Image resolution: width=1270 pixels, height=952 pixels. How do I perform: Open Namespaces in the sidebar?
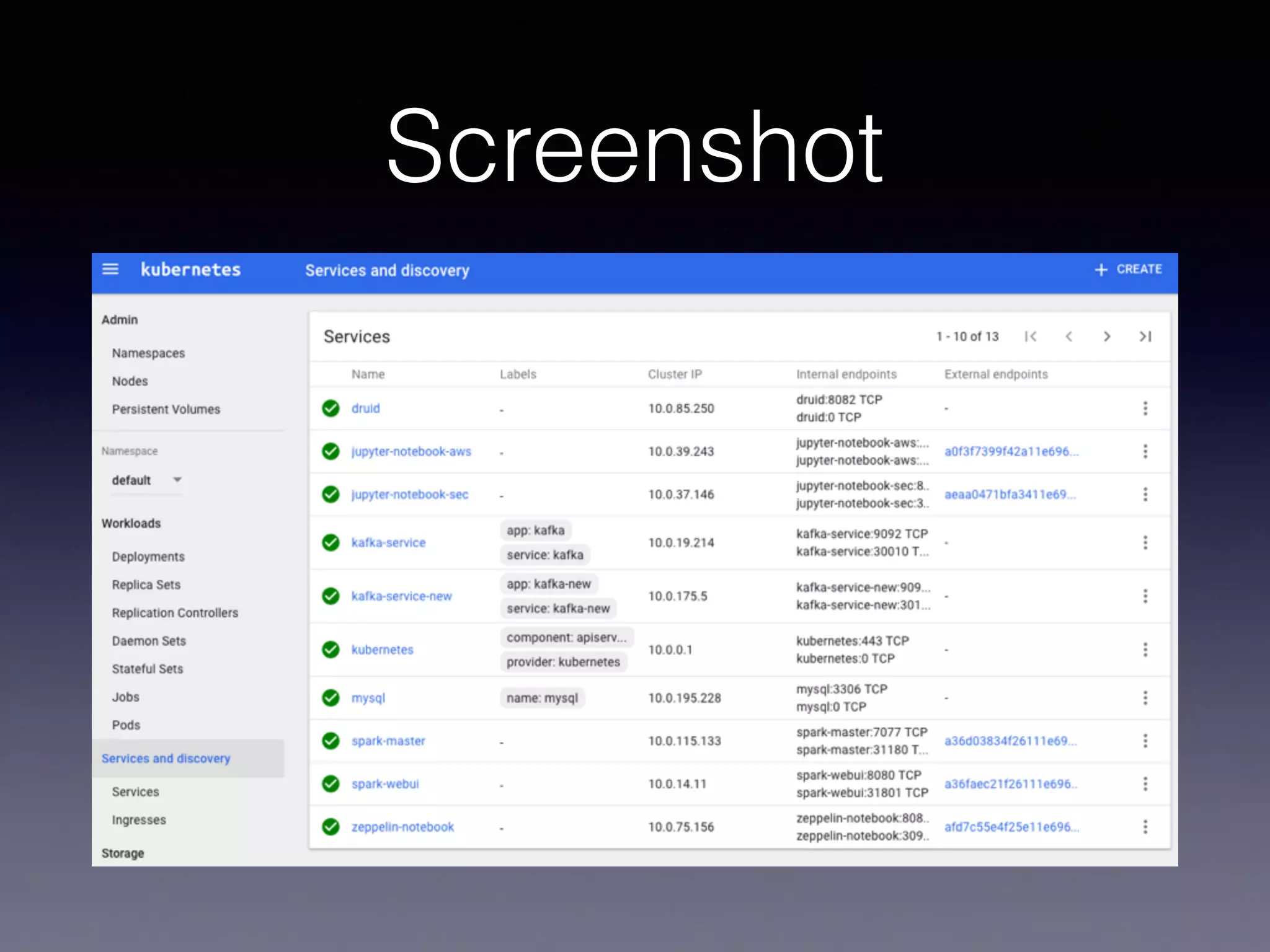coord(148,353)
